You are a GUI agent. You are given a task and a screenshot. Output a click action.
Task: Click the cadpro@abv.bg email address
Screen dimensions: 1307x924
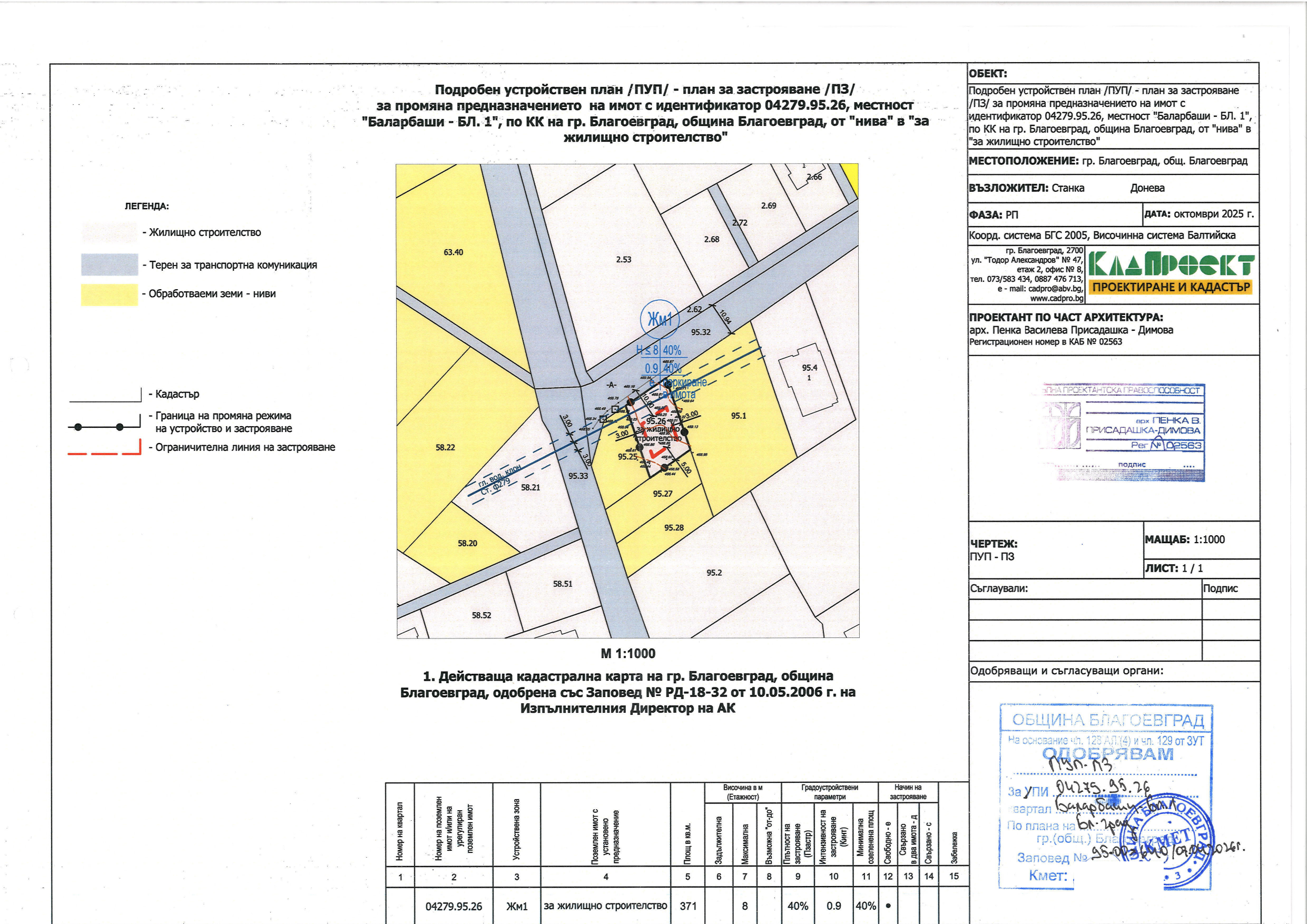(x=1055, y=289)
